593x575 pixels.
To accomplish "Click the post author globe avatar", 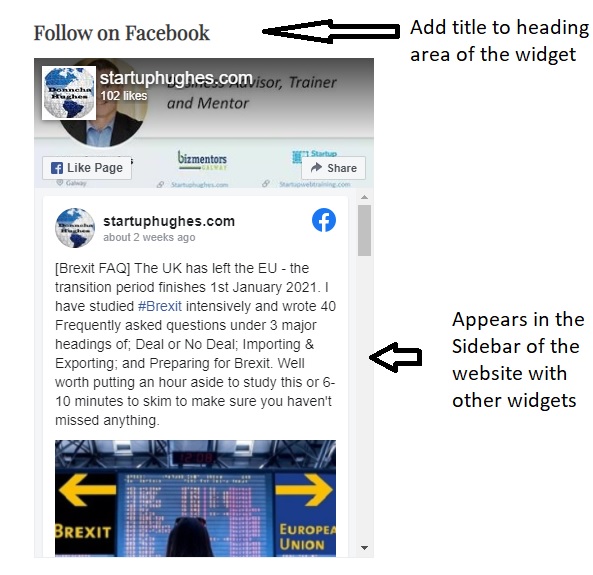I will [75, 228].
